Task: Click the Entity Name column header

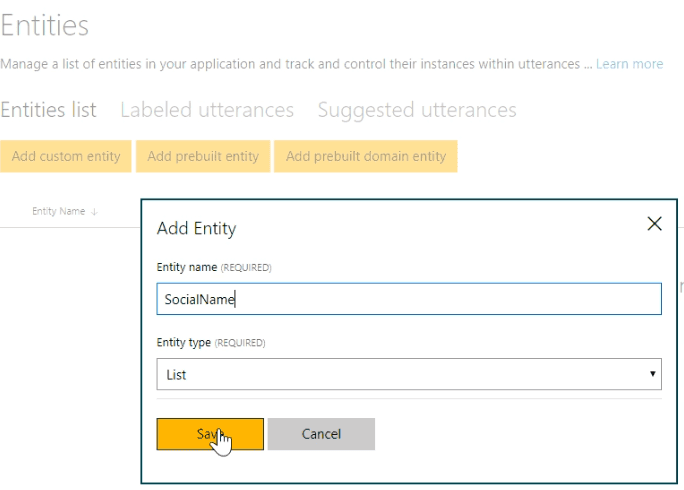Action: pos(58,212)
